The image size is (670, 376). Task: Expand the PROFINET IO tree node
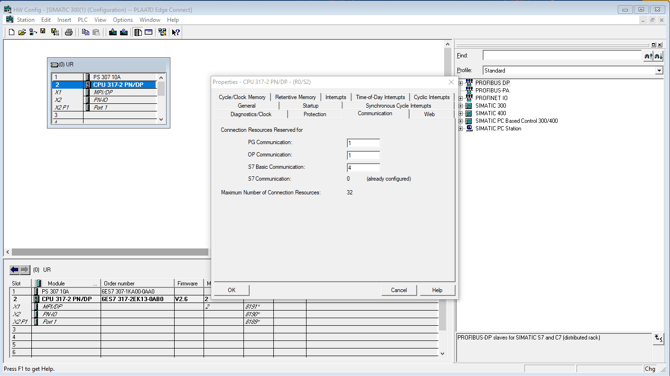point(461,98)
